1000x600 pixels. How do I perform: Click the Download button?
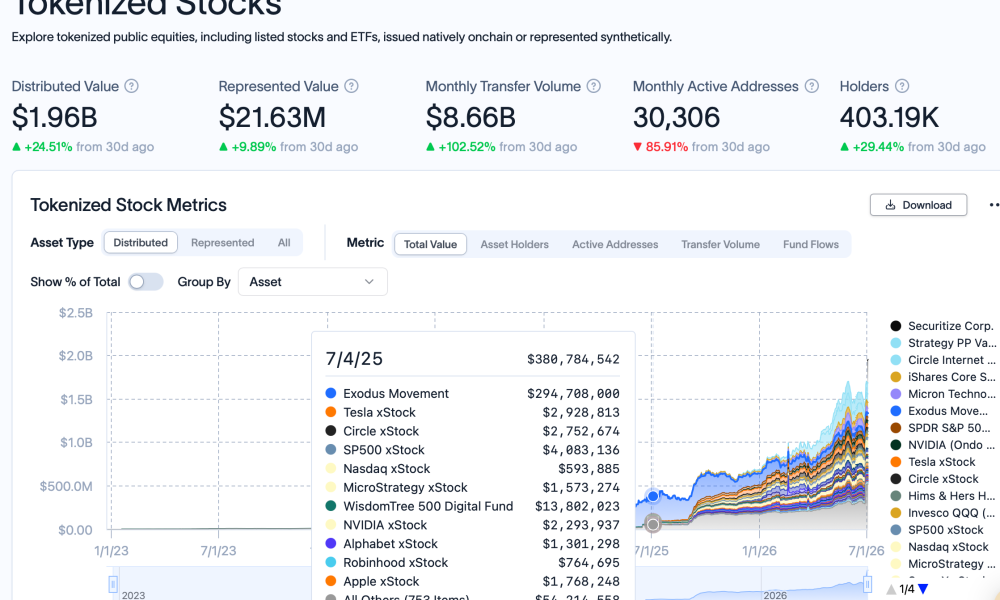(918, 205)
